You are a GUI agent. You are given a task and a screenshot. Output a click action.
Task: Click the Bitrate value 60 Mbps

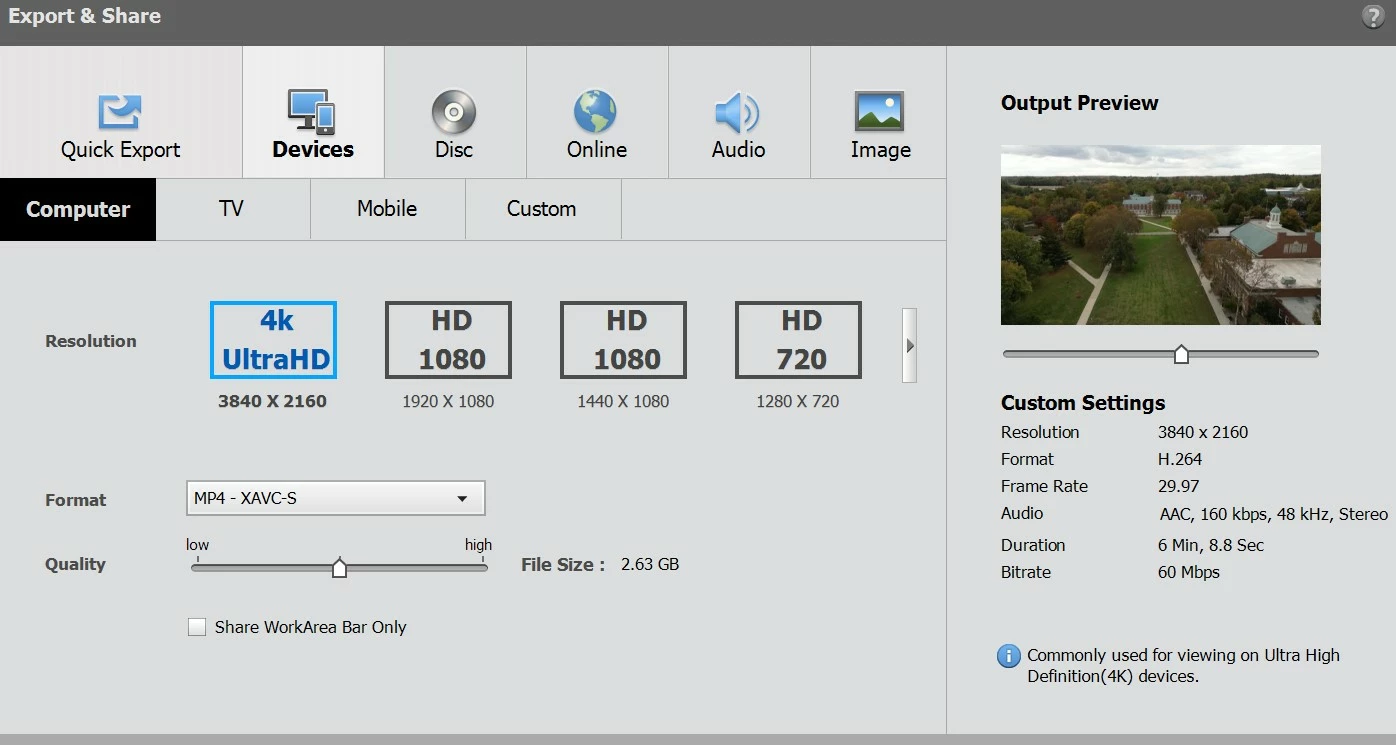(1189, 572)
